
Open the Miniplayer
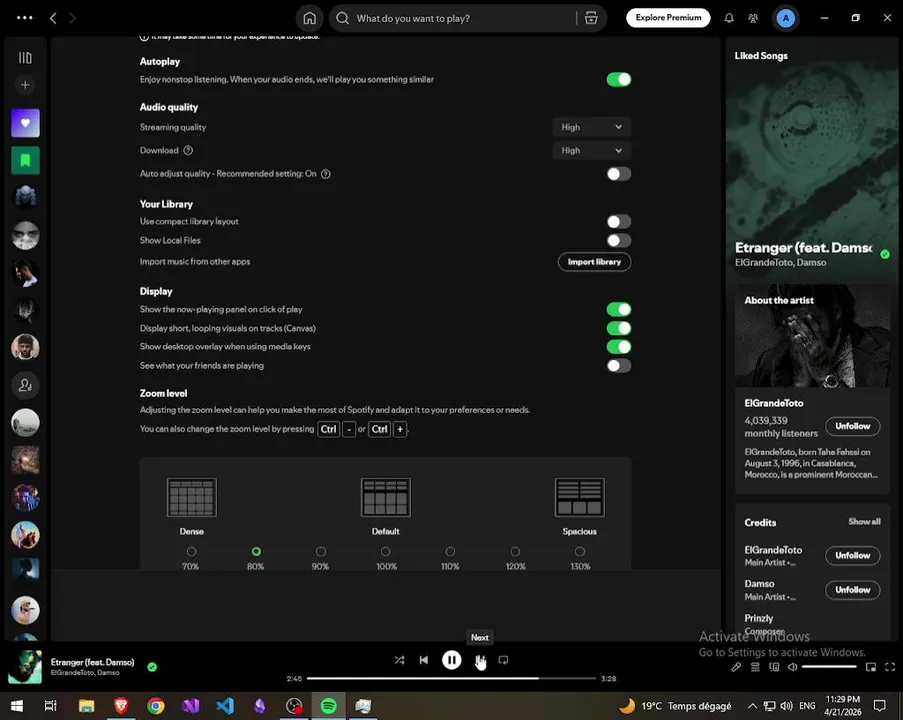pyautogui.click(x=871, y=667)
